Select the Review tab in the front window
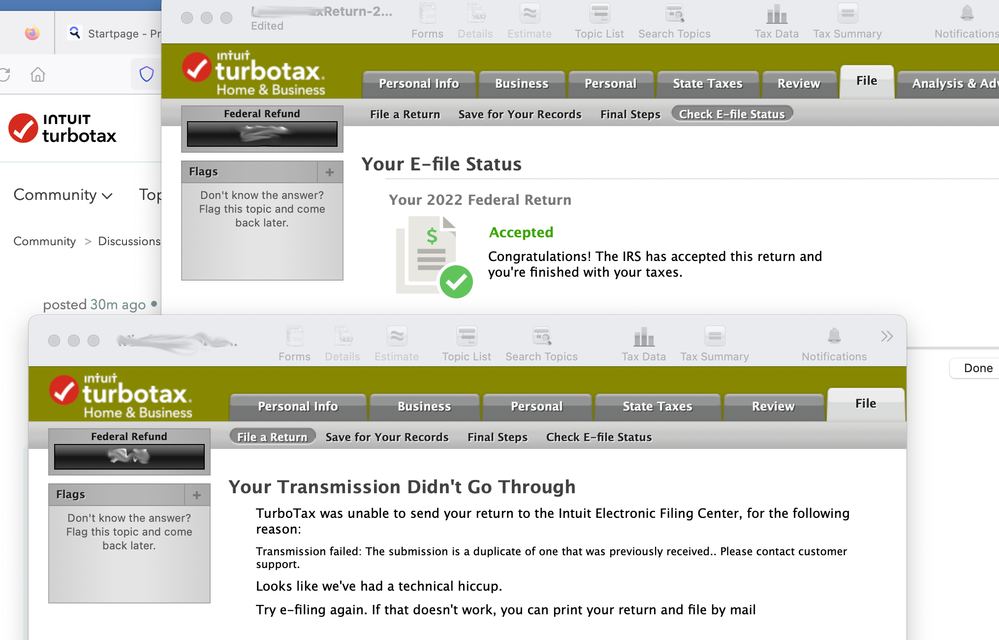Viewport: 999px width, 640px height. pyautogui.click(x=773, y=406)
